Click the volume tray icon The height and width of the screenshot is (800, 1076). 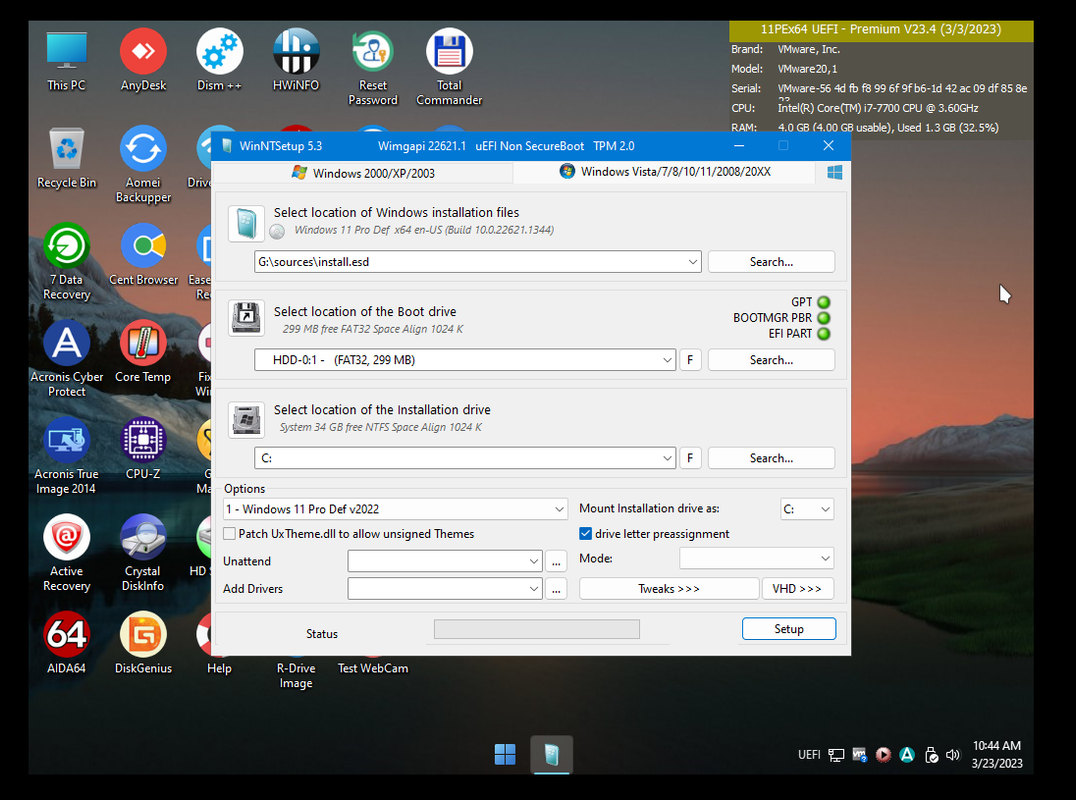952,755
